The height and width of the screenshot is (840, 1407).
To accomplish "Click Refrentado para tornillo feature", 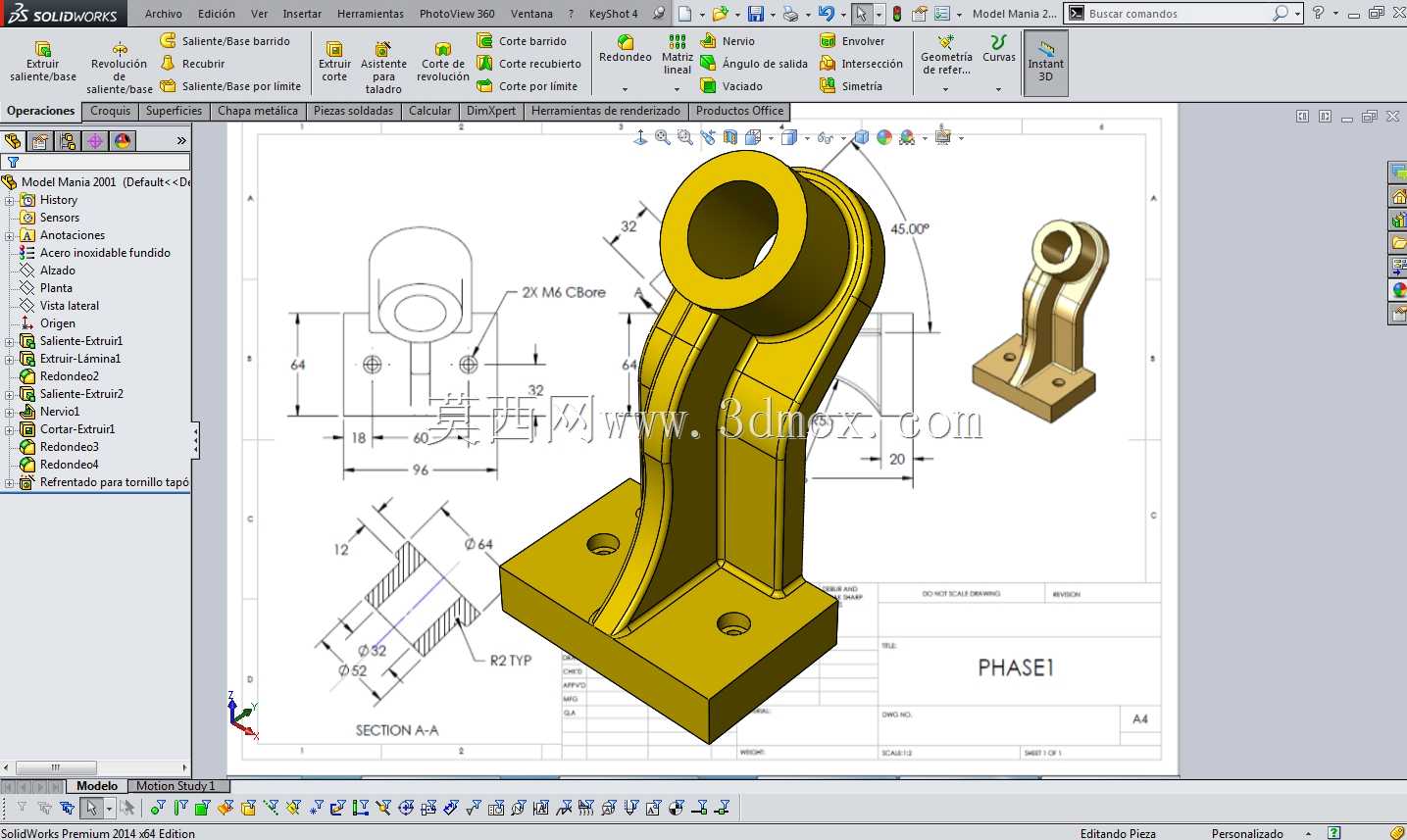I will (105, 482).
